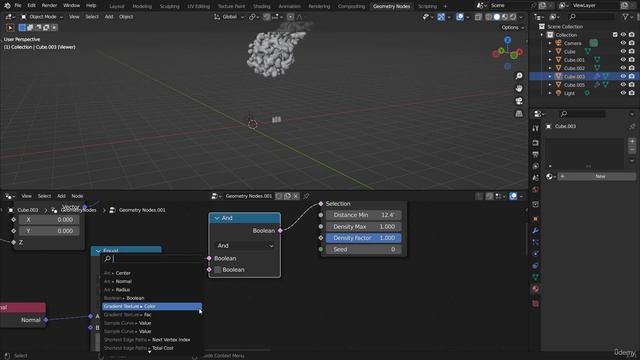Adjust Distance Min value field
The height and width of the screenshot is (360, 640).
(363, 215)
